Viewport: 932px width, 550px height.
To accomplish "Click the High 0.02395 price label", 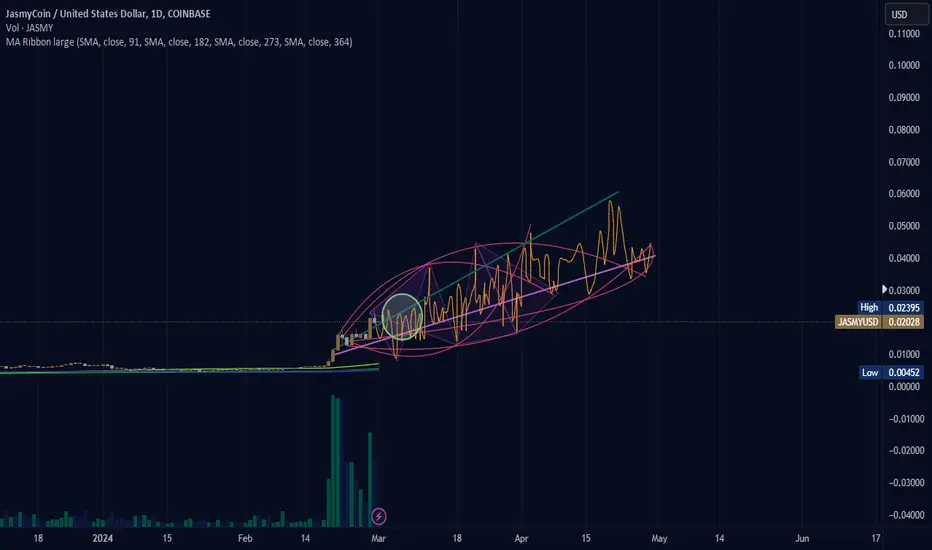I will click(890, 307).
